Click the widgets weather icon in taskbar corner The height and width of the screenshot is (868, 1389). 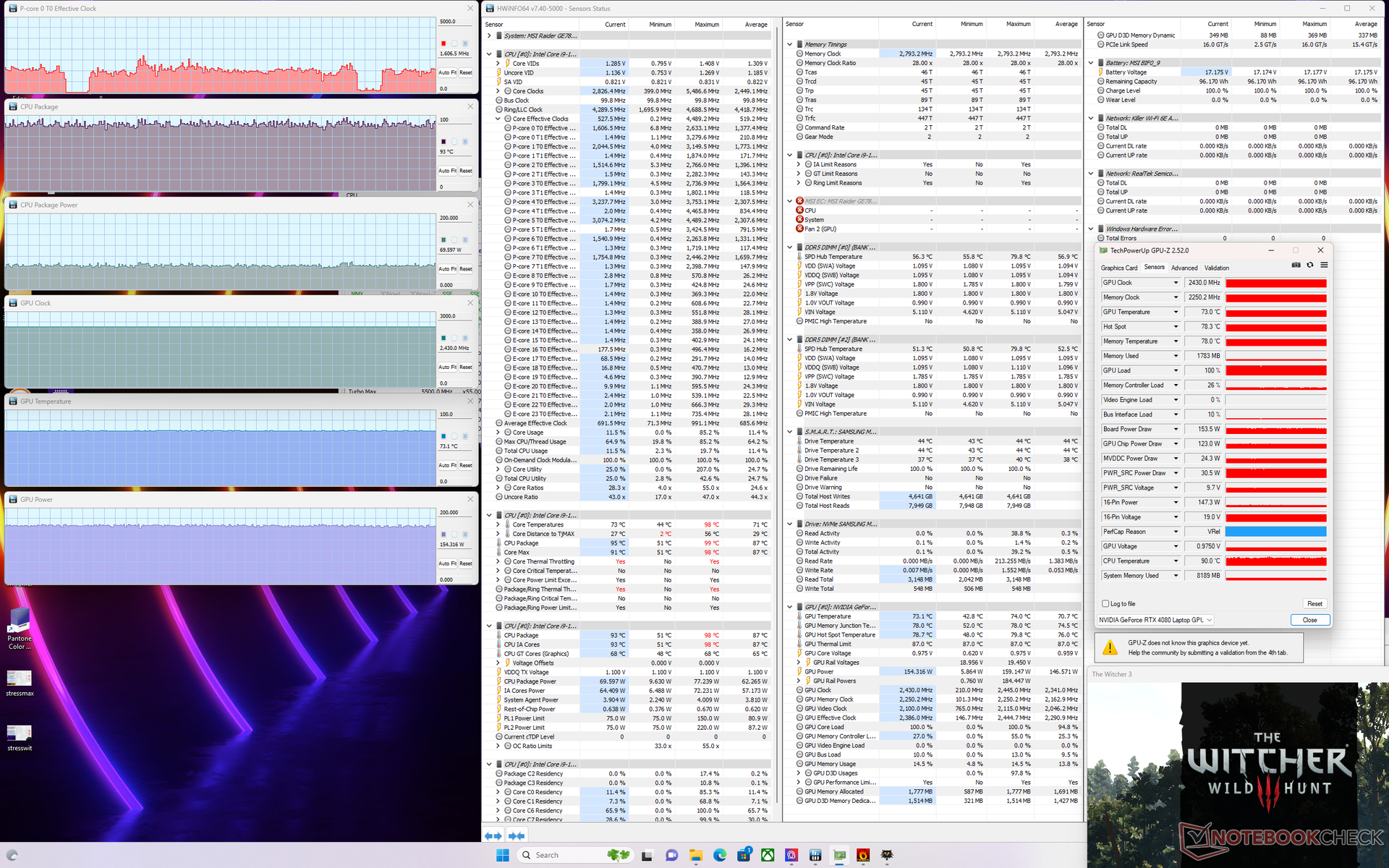click(x=12, y=855)
